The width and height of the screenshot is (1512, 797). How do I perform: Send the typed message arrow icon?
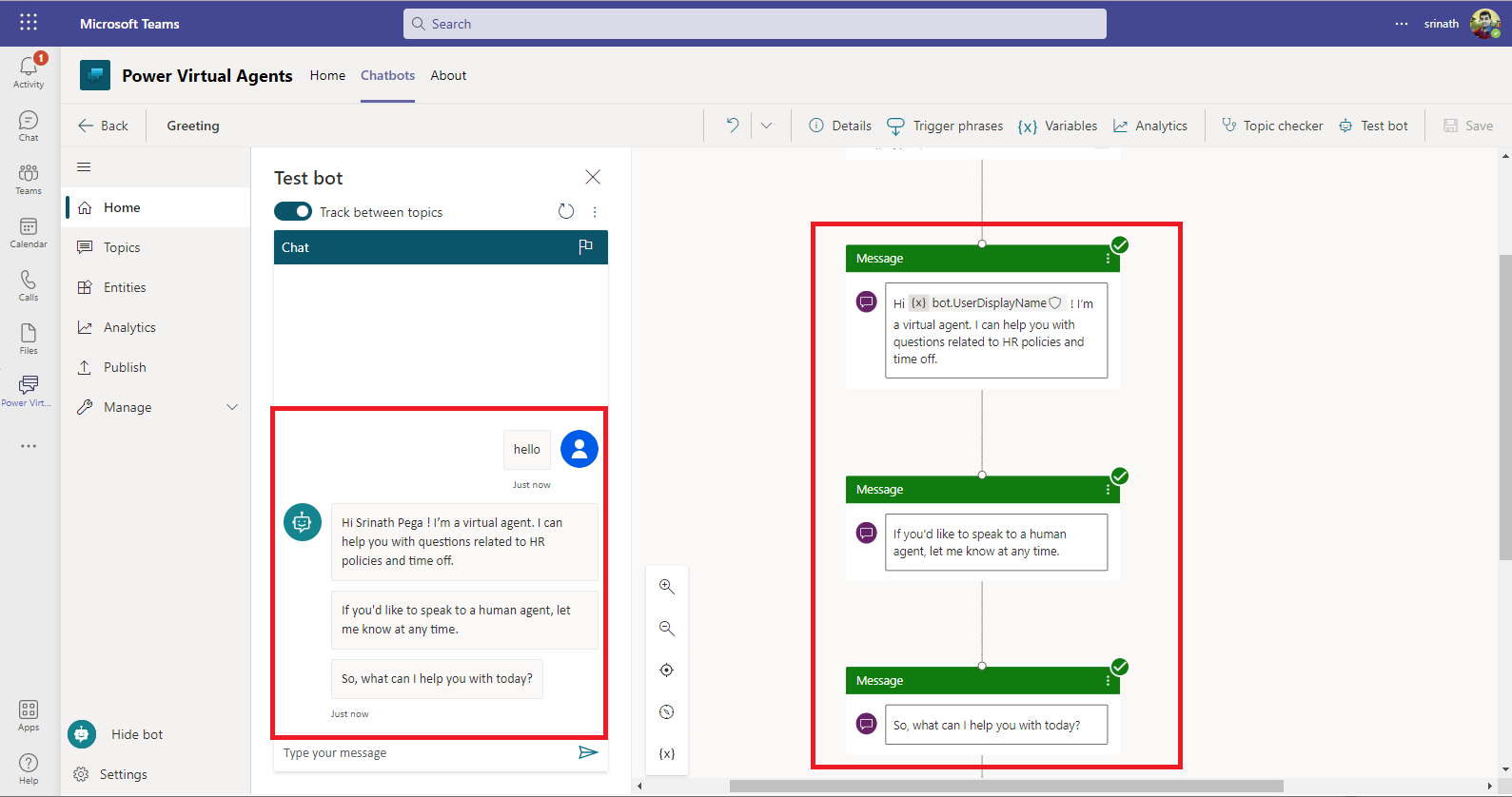(x=588, y=753)
